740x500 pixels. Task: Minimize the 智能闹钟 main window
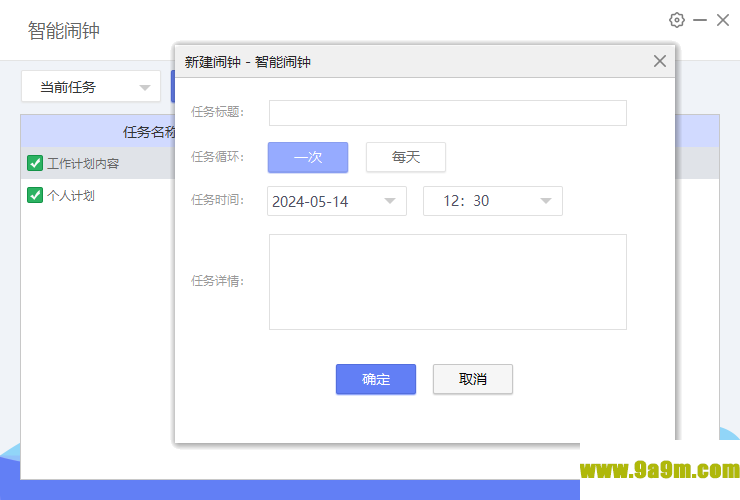pos(699,20)
